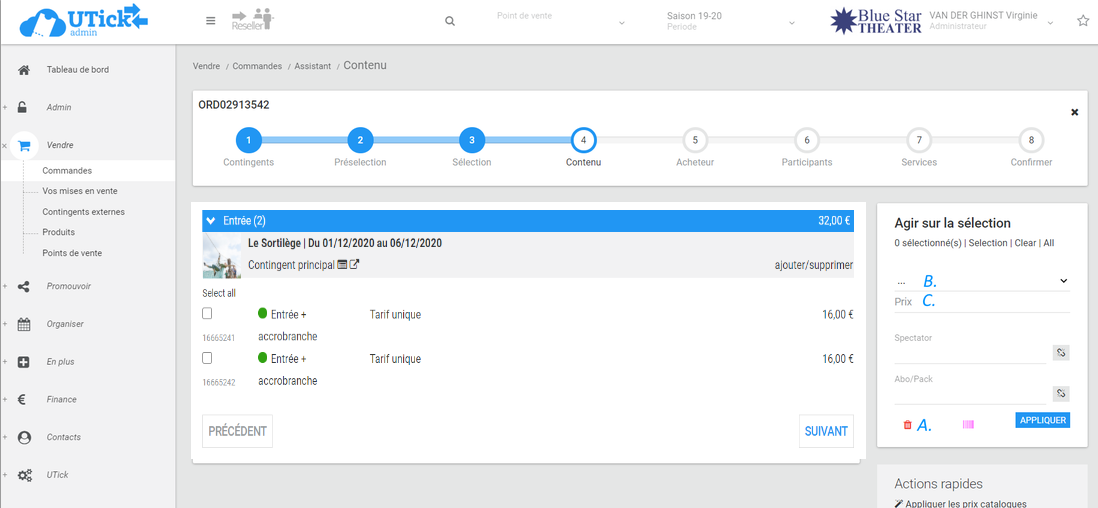1098x508 pixels.
Task: Click the link icon next to Abo/Pack
Action: [x=1061, y=393]
